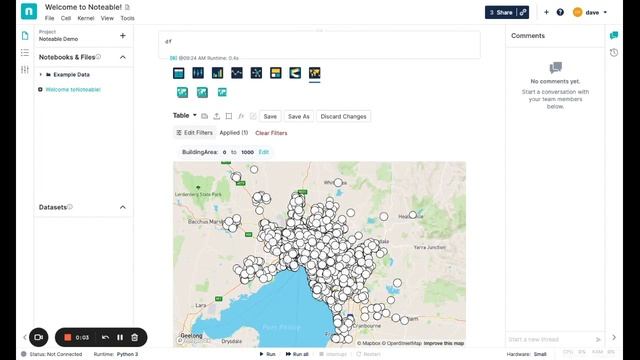Click the duplicate view icon beside Table
This screenshot has width=640, height=360.
pos(204,116)
